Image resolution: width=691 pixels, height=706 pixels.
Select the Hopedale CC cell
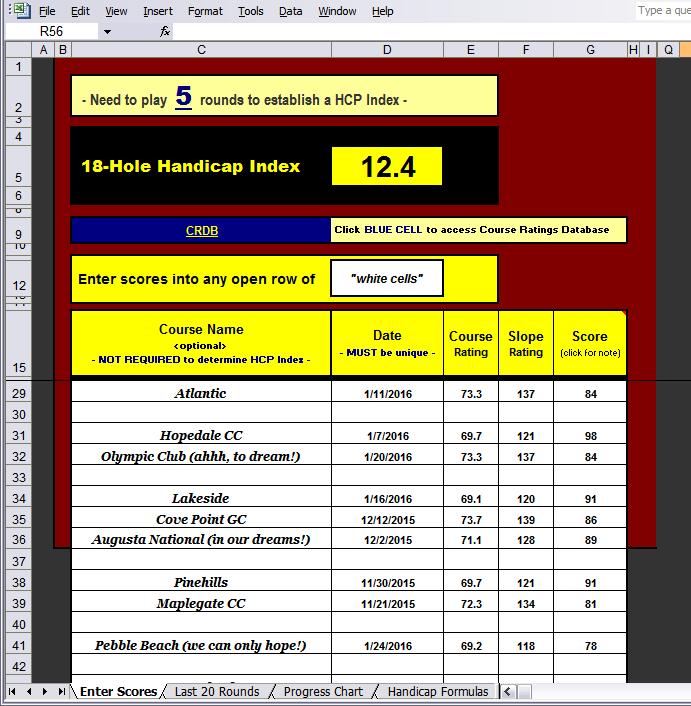click(201, 434)
